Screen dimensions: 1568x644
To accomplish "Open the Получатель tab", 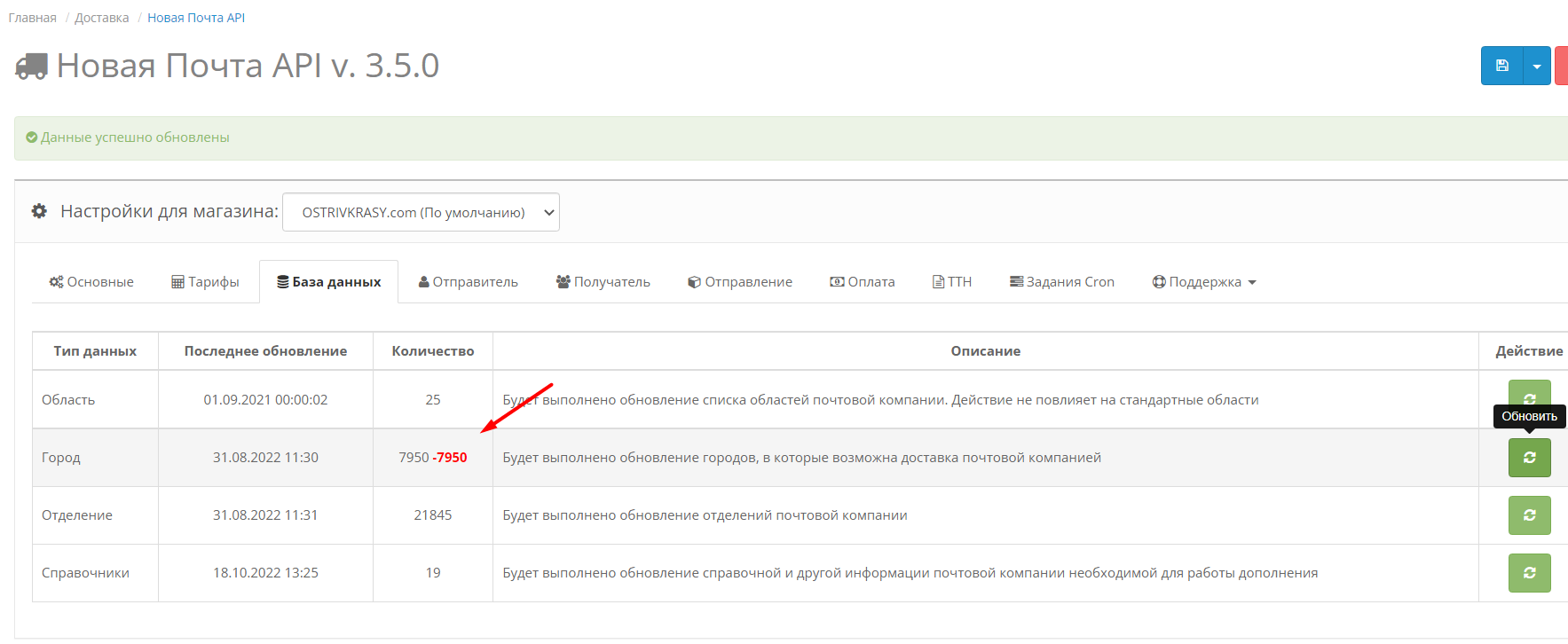I will 603,282.
